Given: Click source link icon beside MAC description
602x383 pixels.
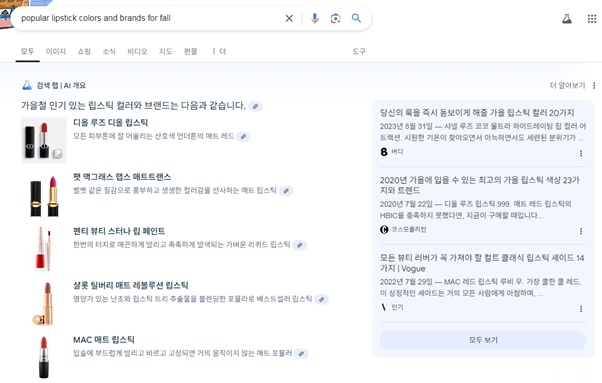Looking at the screenshot, I should point(301,353).
